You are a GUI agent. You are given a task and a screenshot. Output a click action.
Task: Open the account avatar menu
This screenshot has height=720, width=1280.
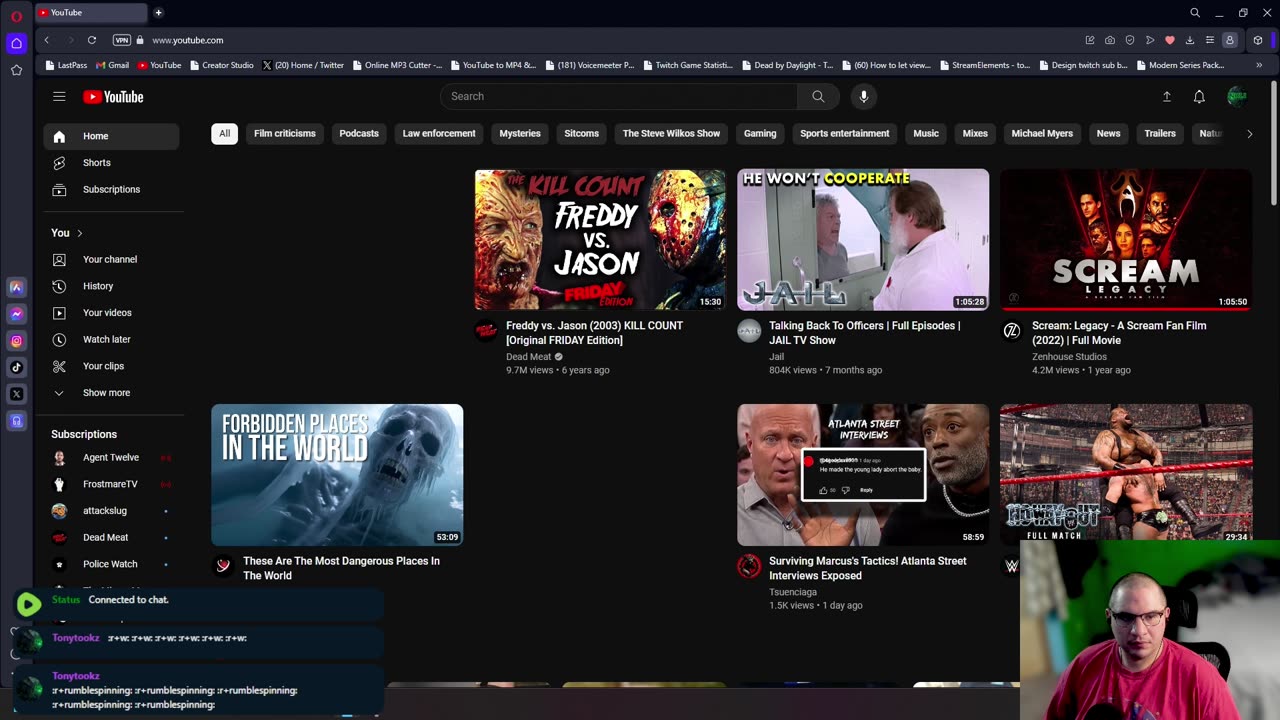coord(1237,96)
